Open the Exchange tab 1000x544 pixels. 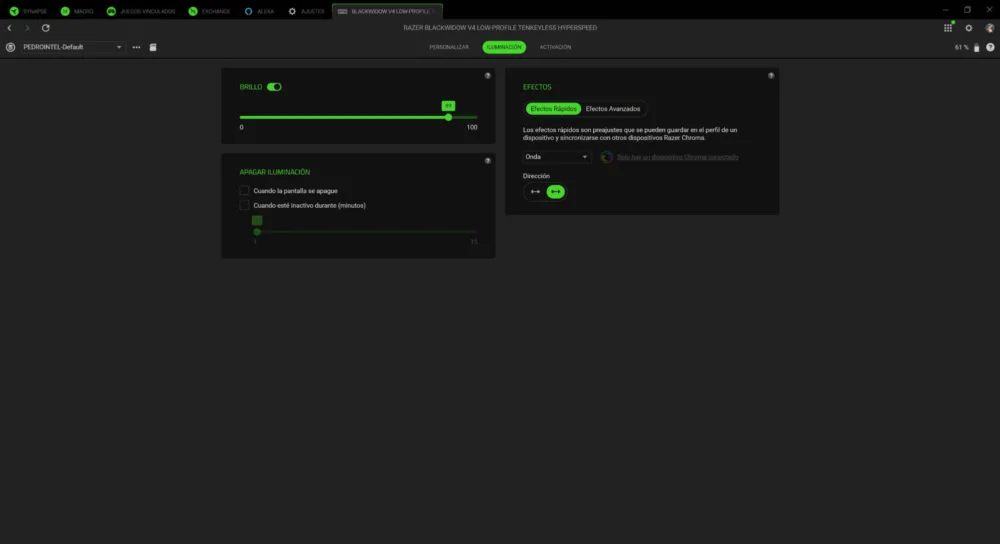point(209,11)
